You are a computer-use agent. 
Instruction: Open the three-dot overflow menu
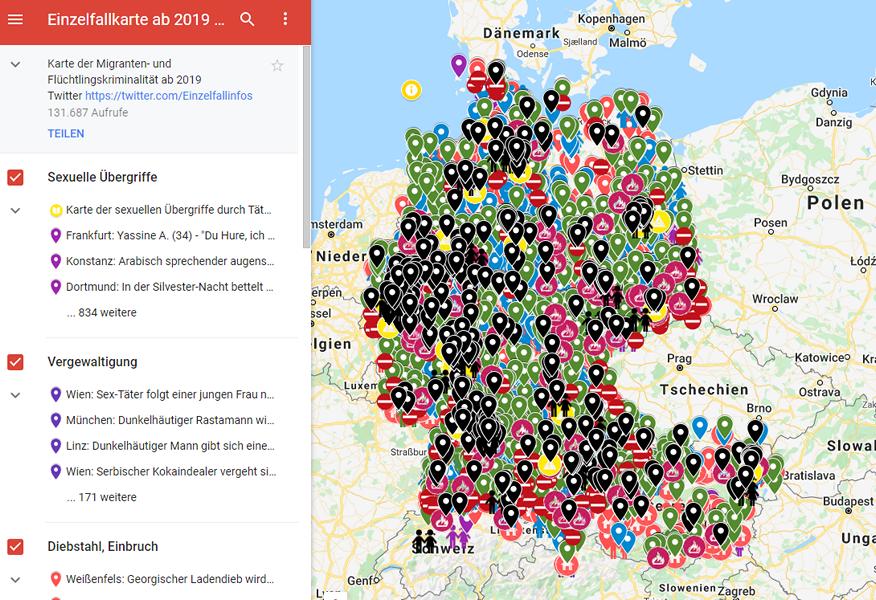pos(285,19)
